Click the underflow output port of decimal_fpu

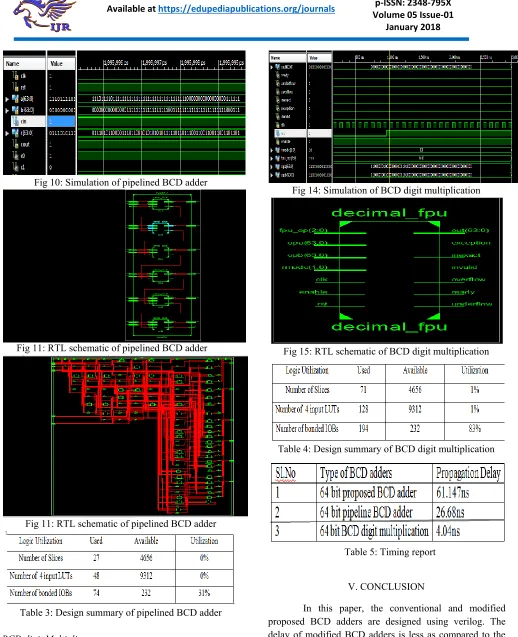click(471, 304)
